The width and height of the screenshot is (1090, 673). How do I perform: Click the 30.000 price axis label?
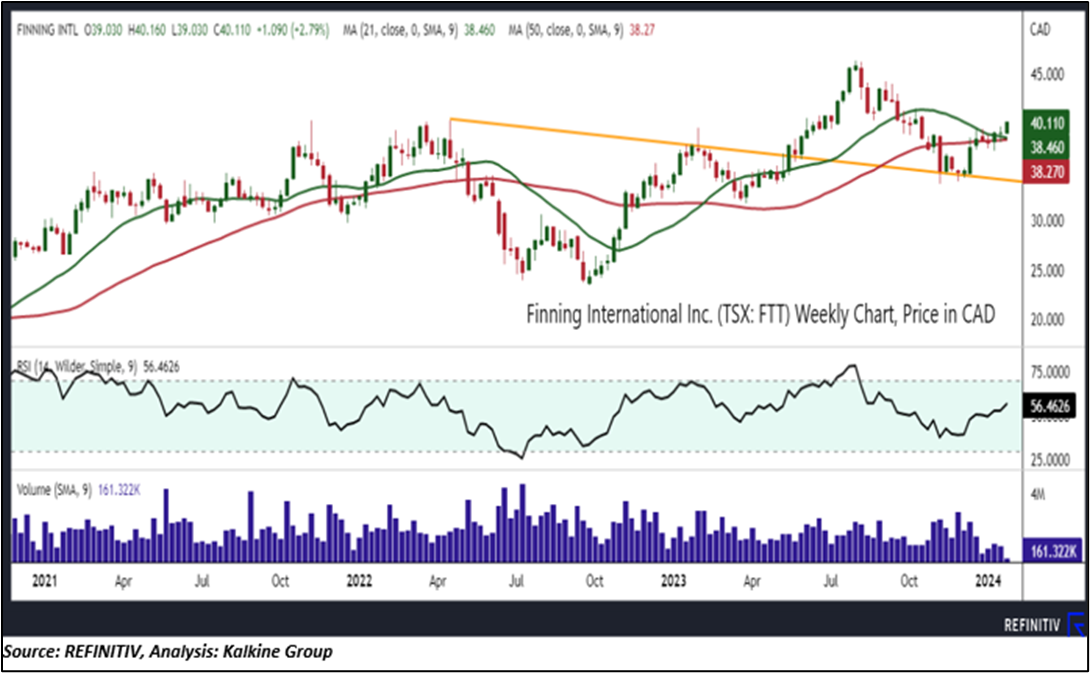[x=1047, y=221]
